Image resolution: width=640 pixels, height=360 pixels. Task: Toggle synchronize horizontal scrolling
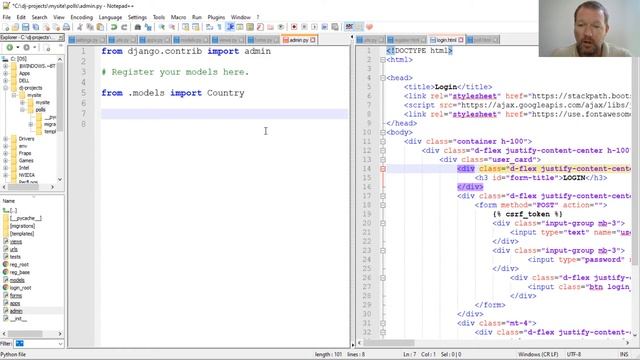coord(196,27)
